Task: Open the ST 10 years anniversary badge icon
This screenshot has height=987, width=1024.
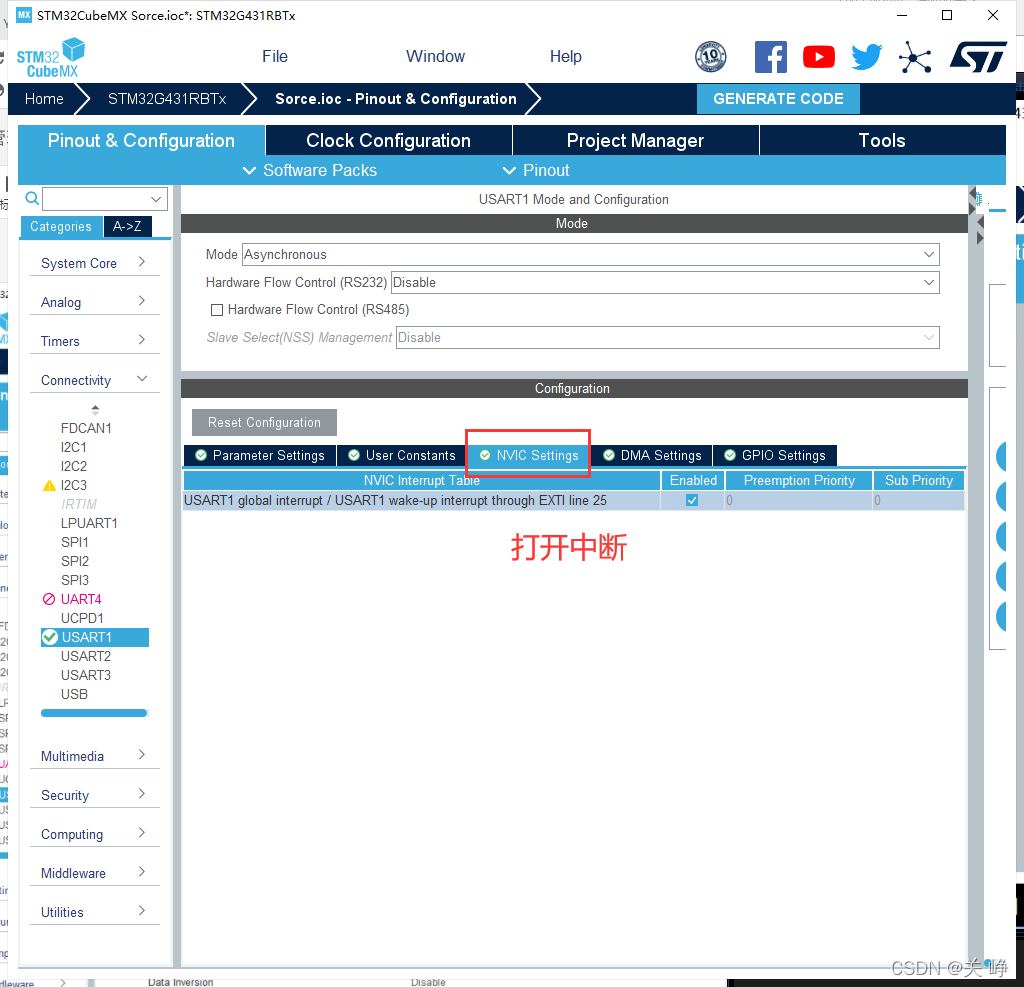Action: 711,56
